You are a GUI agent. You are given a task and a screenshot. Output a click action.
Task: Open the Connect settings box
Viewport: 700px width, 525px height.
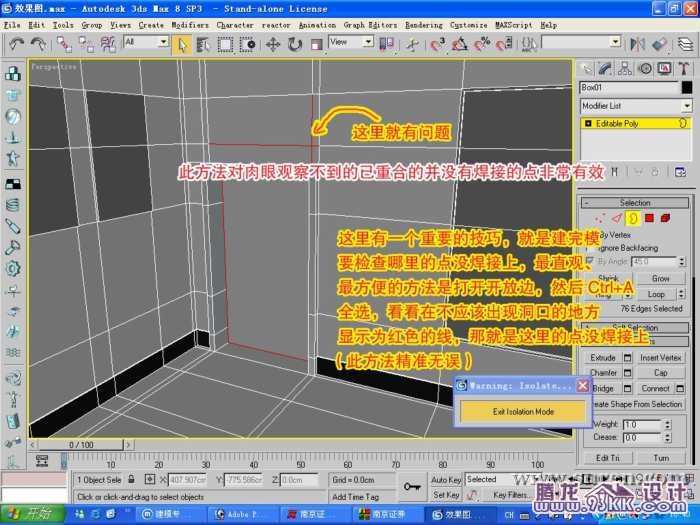click(680, 388)
